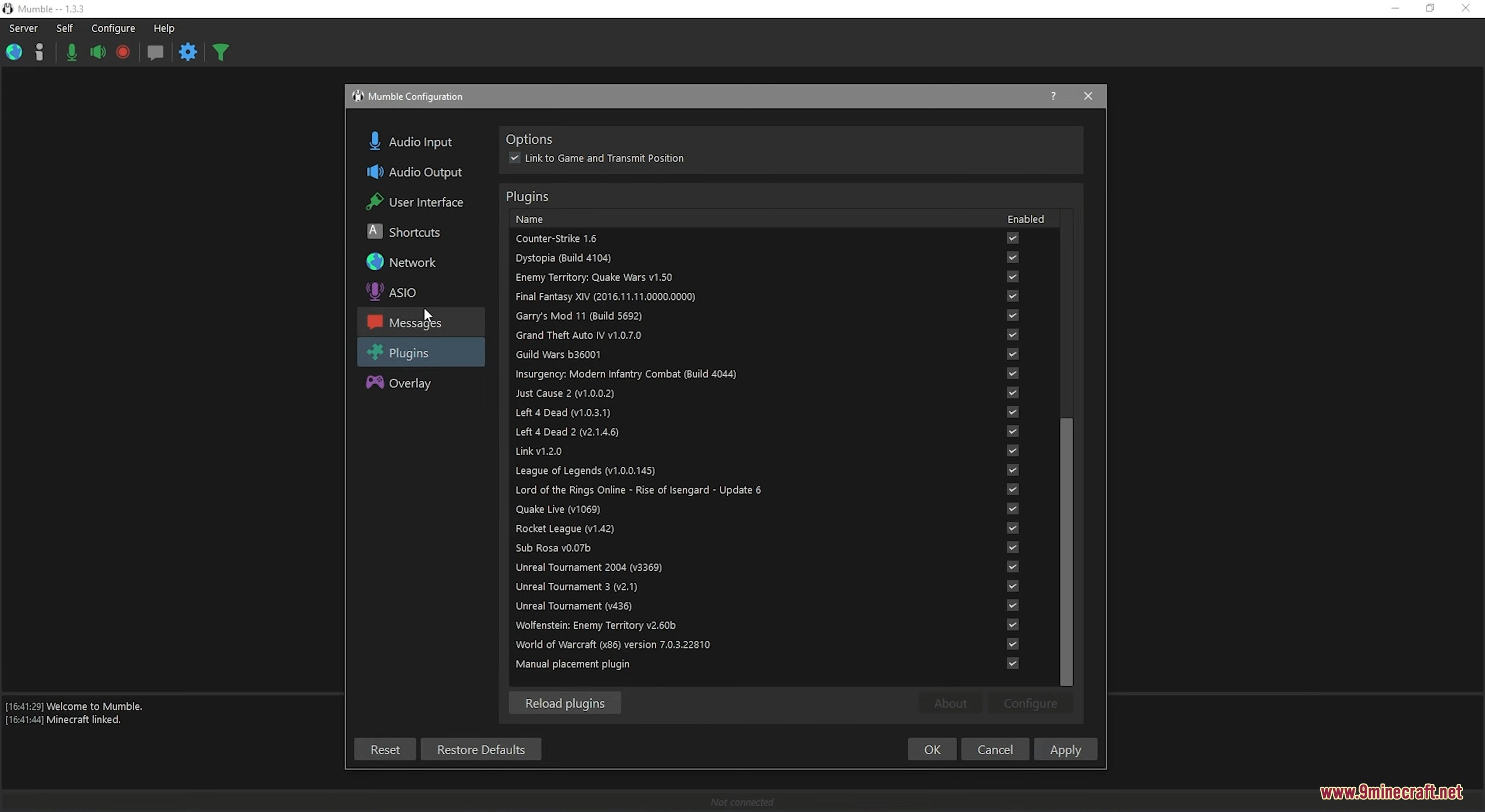1485x812 pixels.
Task: Click the Reset button
Action: coord(385,749)
